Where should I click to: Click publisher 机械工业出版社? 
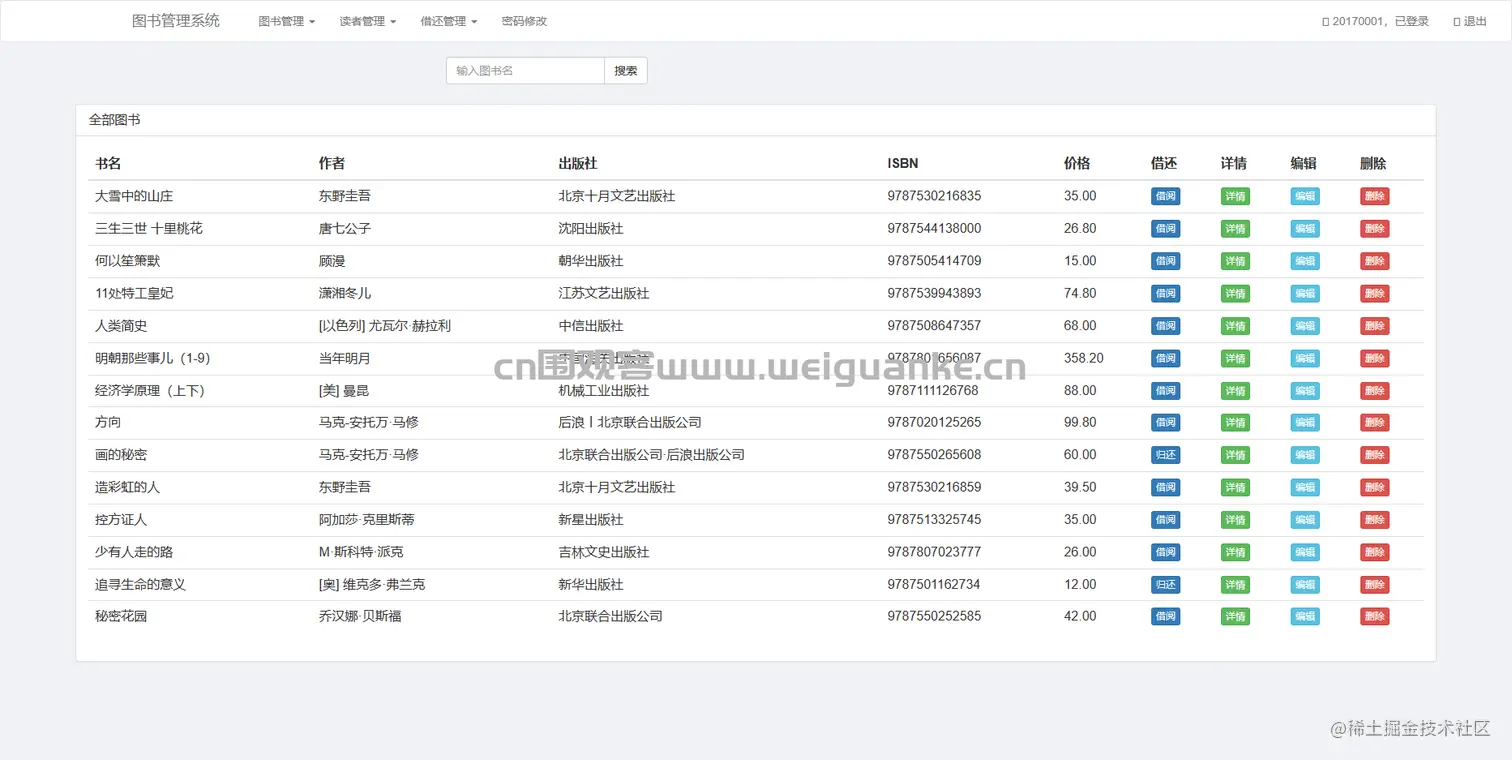604,390
